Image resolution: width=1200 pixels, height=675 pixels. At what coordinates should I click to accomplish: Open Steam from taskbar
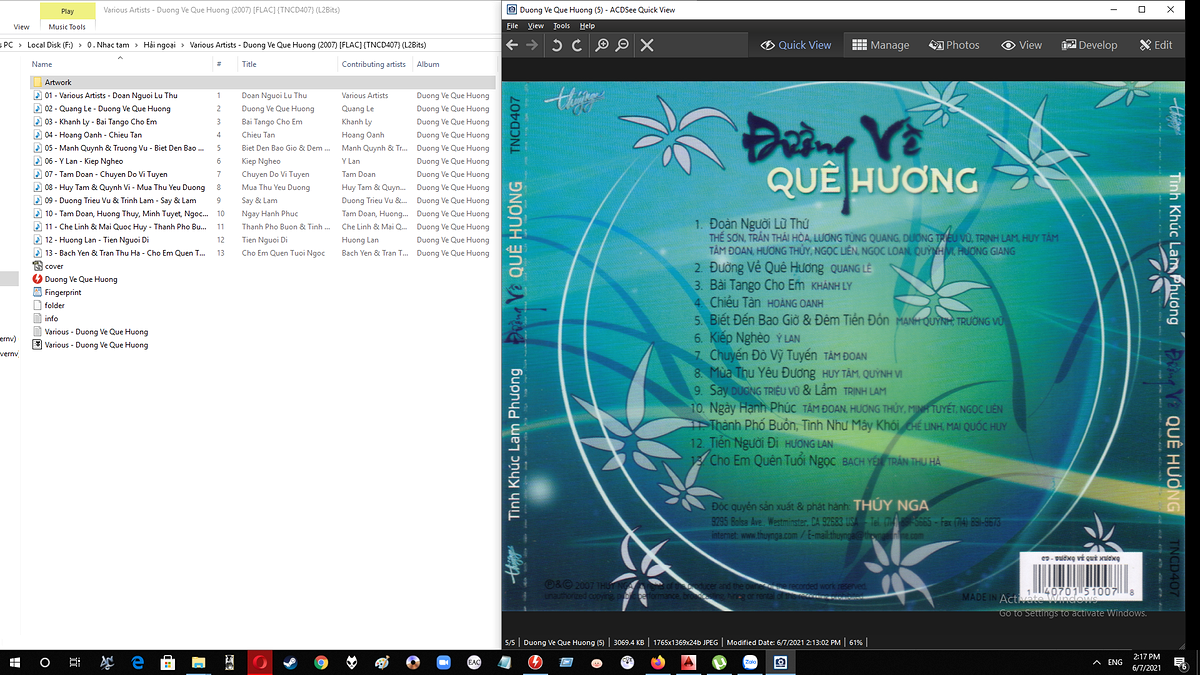pyautogui.click(x=290, y=662)
